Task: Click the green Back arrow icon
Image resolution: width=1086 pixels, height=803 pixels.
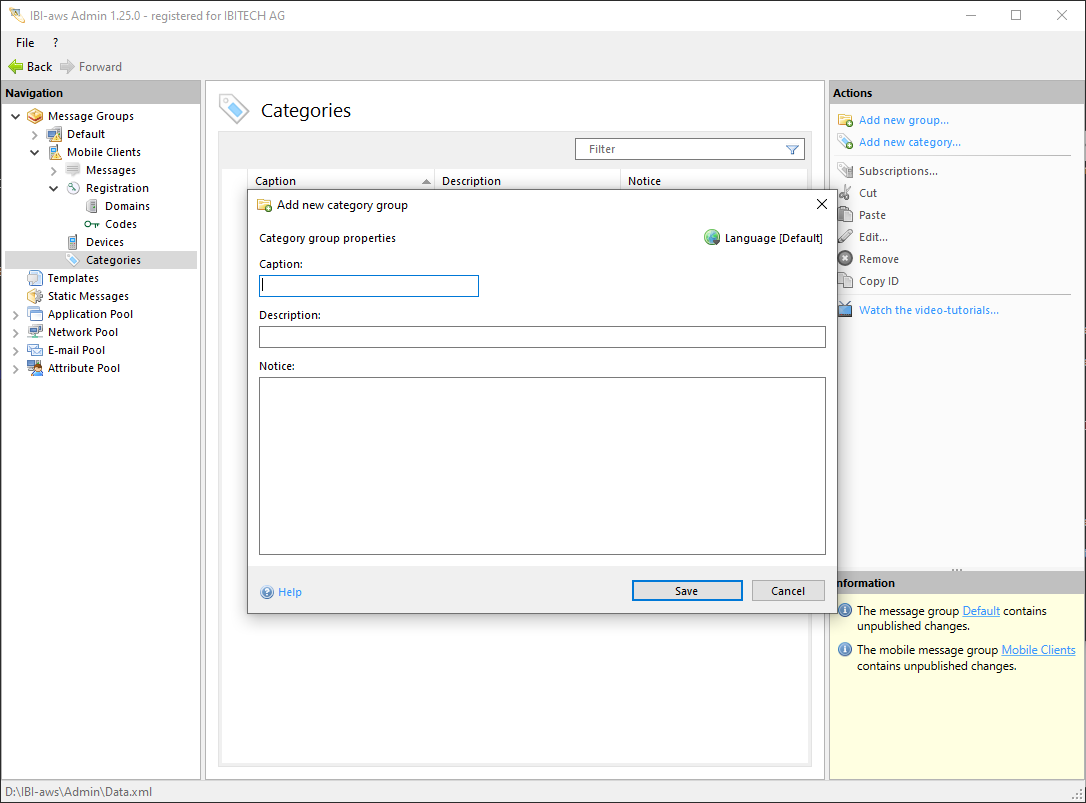Action: point(16,67)
